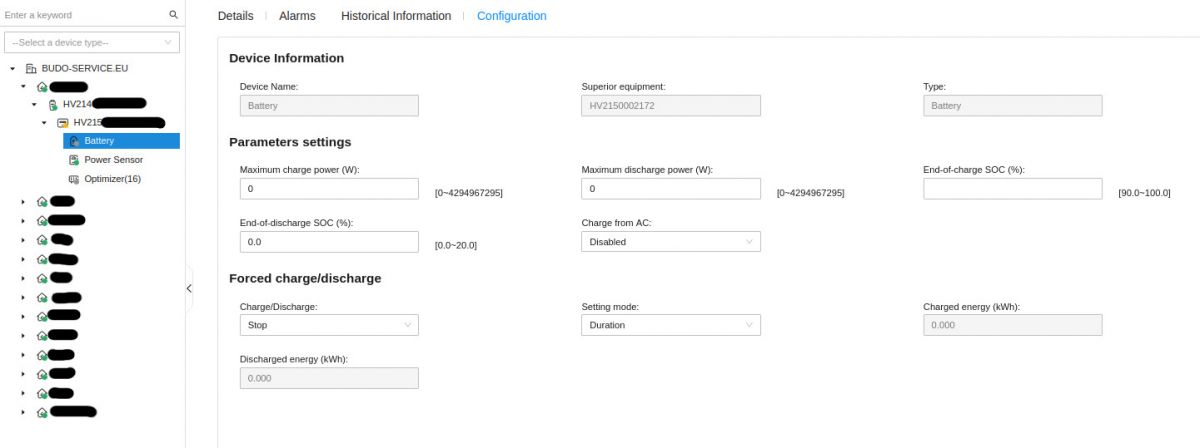The image size is (1200, 448).
Task: Click the Battery icon in the tree
Action: click(74, 141)
